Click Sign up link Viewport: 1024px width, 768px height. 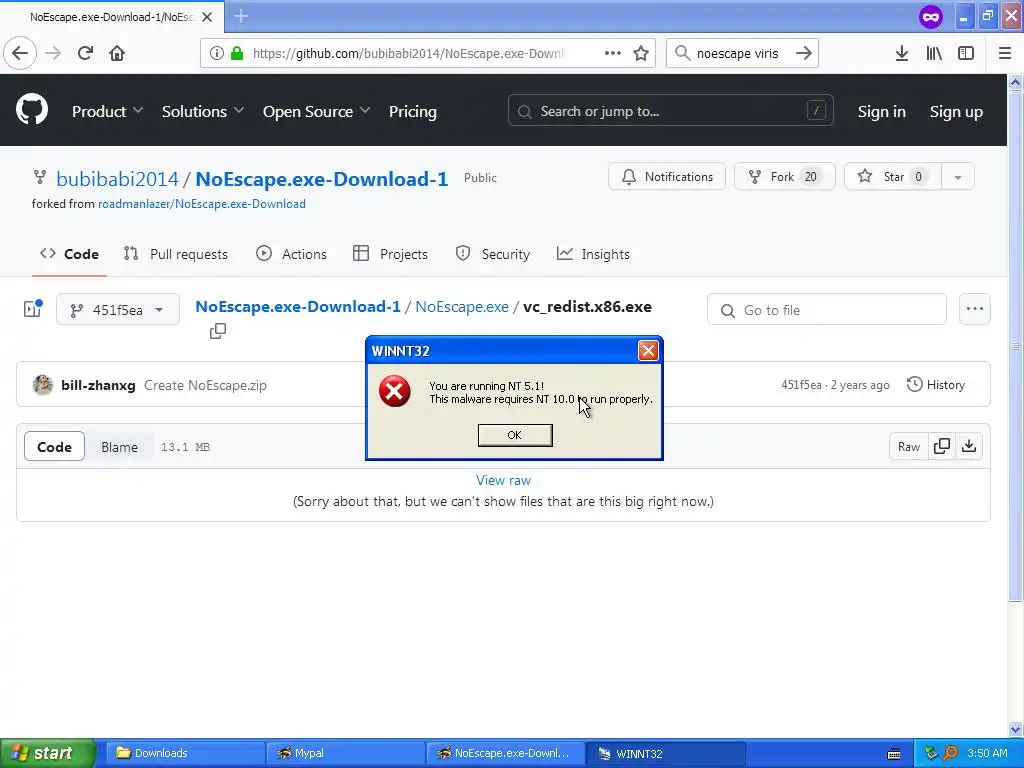(956, 112)
